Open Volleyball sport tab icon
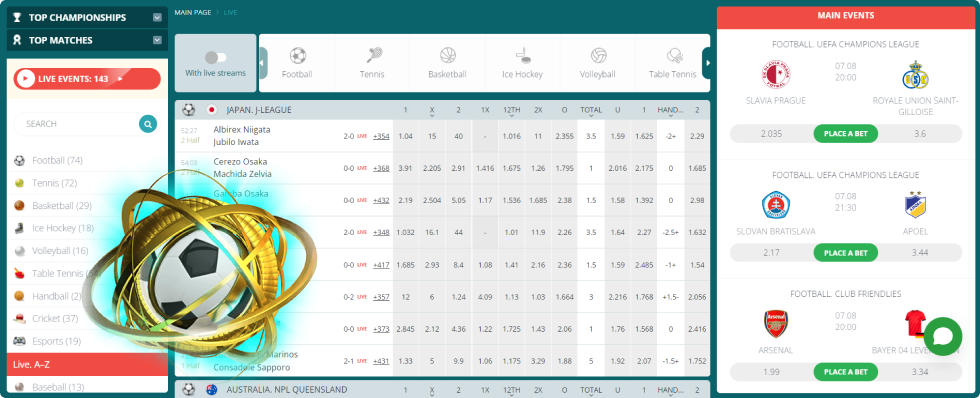Image resolution: width=980 pixels, height=398 pixels. coord(598,56)
